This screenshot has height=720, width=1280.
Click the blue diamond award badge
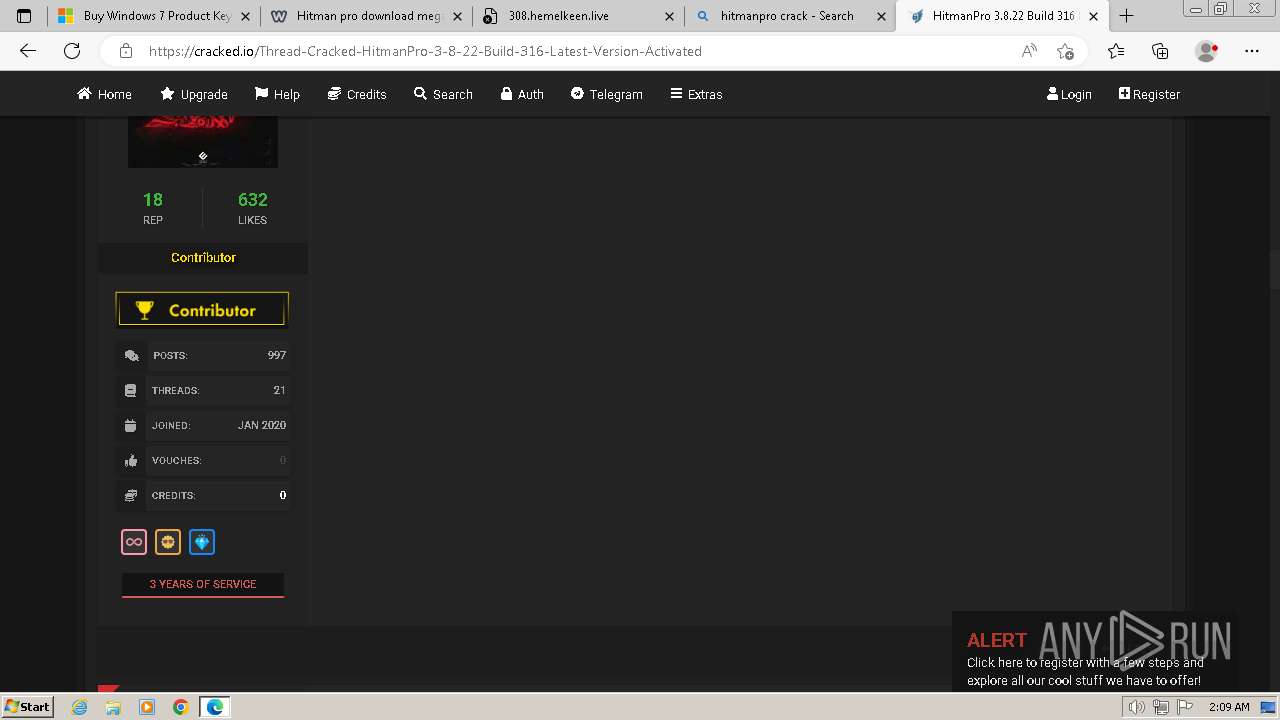202,542
